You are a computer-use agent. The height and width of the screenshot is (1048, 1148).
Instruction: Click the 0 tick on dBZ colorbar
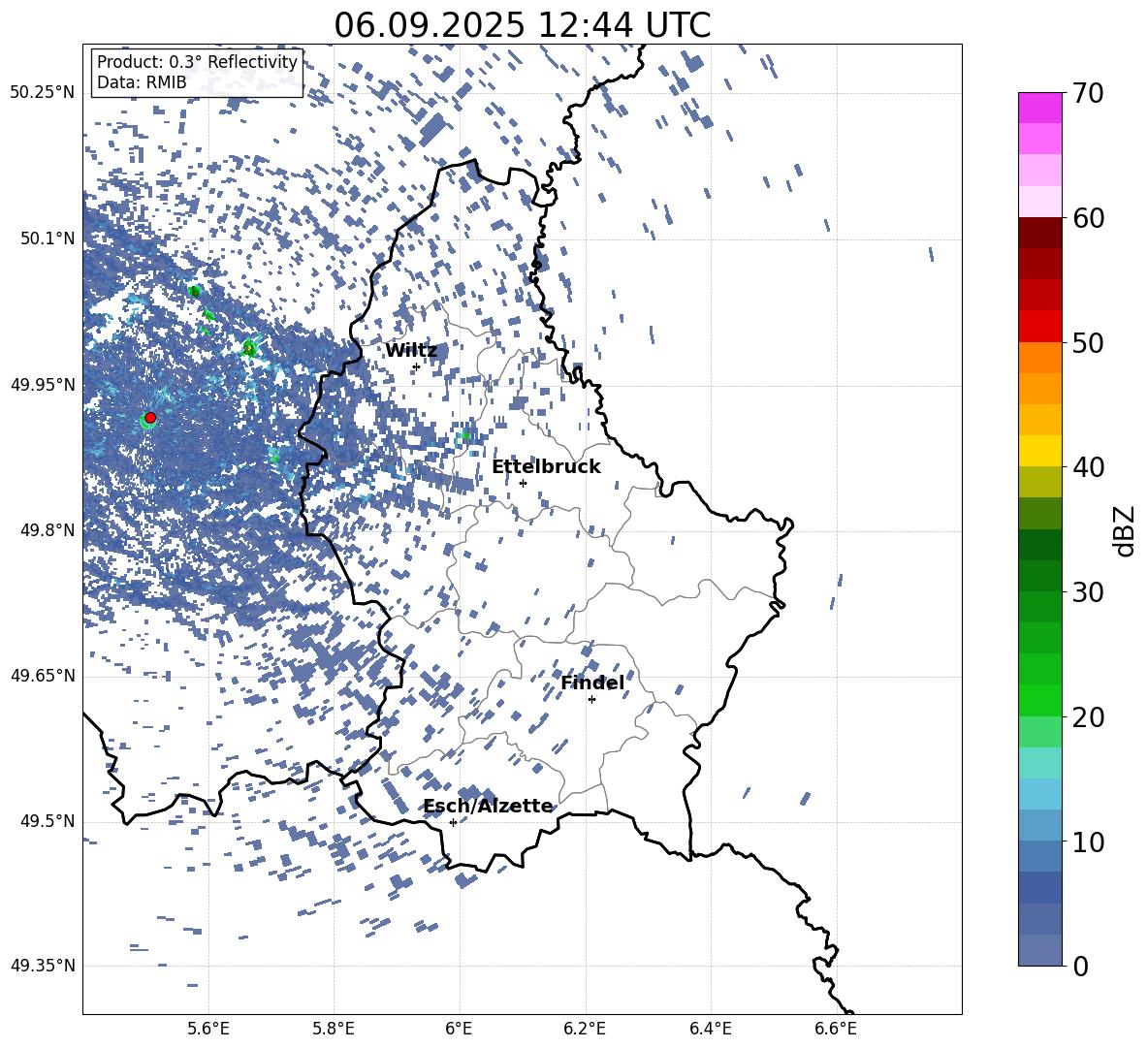1080,966
